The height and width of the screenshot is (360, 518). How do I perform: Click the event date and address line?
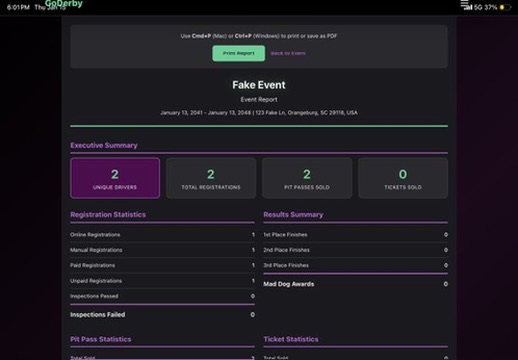(259, 113)
